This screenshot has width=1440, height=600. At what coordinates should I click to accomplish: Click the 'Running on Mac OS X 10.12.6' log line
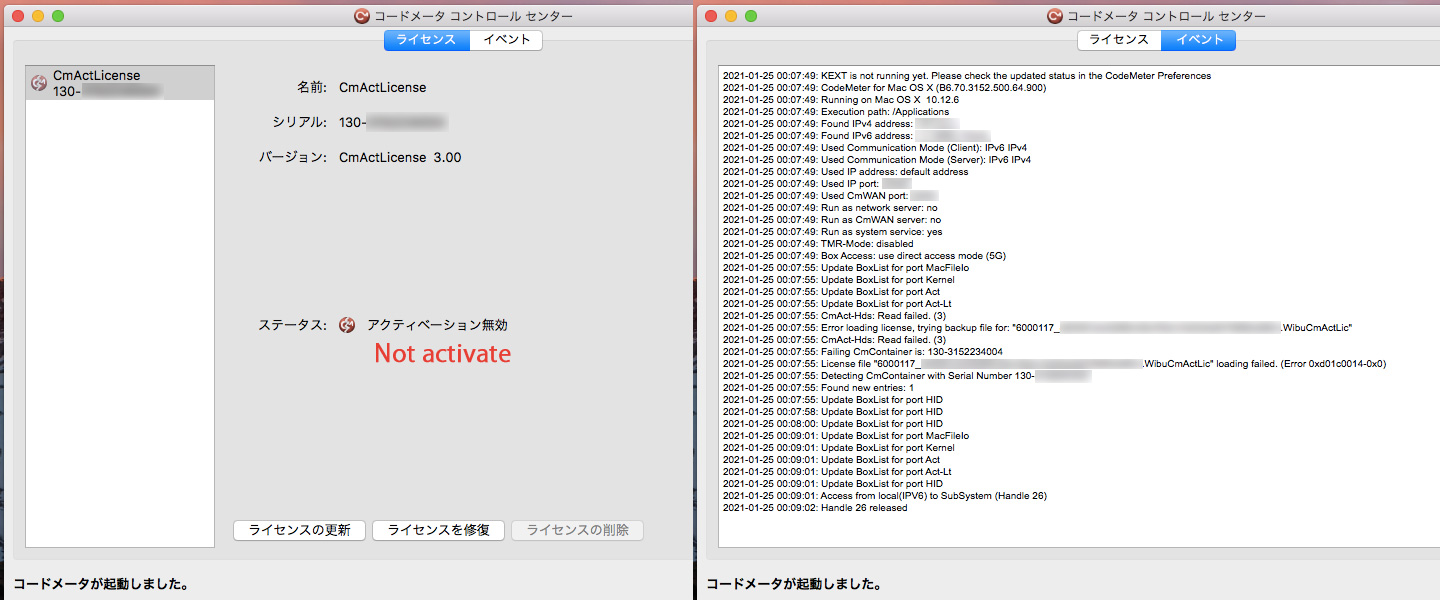pos(841,100)
